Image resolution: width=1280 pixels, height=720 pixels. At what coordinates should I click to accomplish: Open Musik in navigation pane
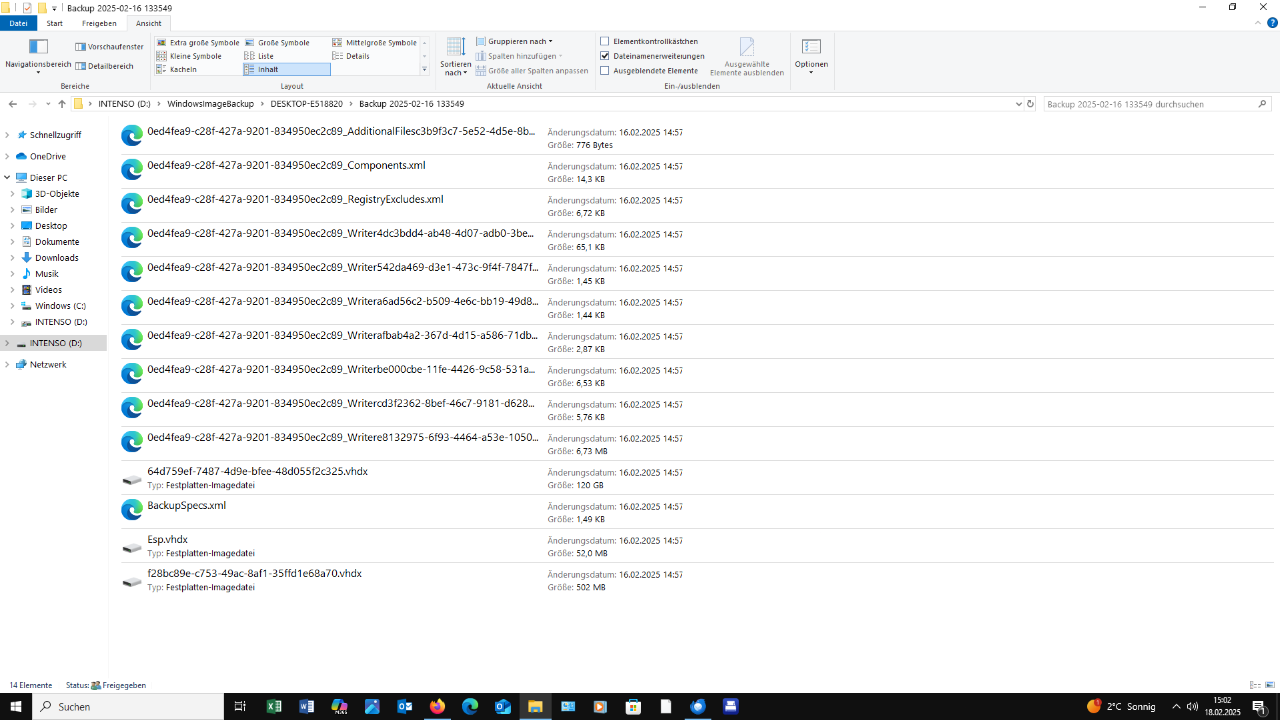46,274
